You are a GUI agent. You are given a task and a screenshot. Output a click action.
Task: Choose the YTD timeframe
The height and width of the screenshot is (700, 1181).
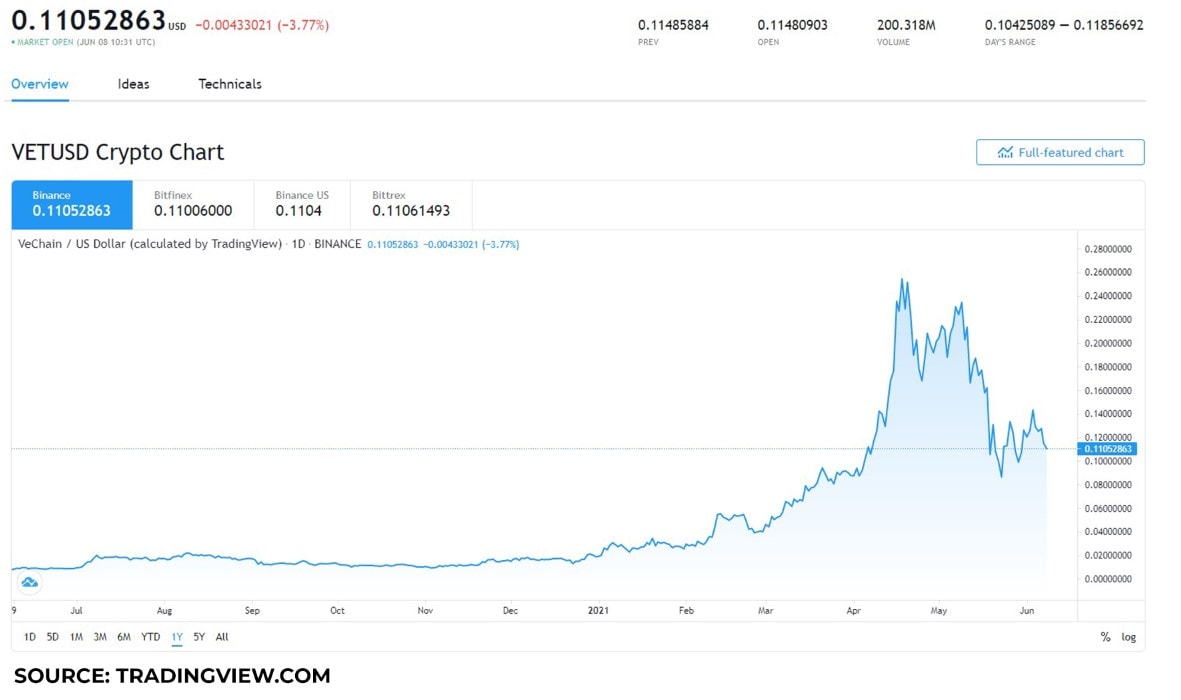pos(150,636)
